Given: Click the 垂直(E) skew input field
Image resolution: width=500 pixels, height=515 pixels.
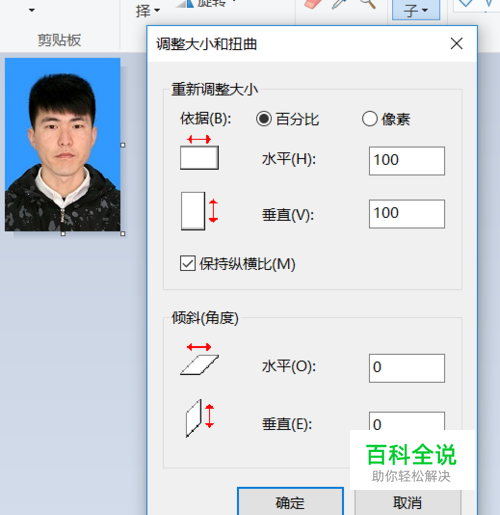Looking at the screenshot, I should click(x=407, y=421).
